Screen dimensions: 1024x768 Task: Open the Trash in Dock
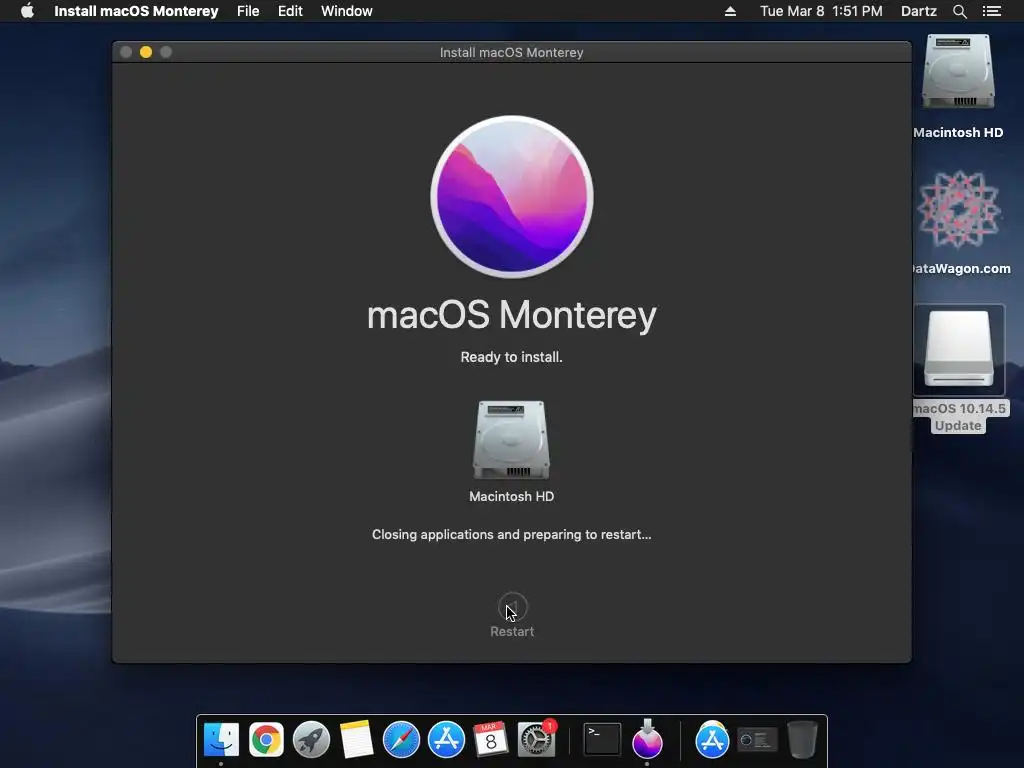point(802,739)
